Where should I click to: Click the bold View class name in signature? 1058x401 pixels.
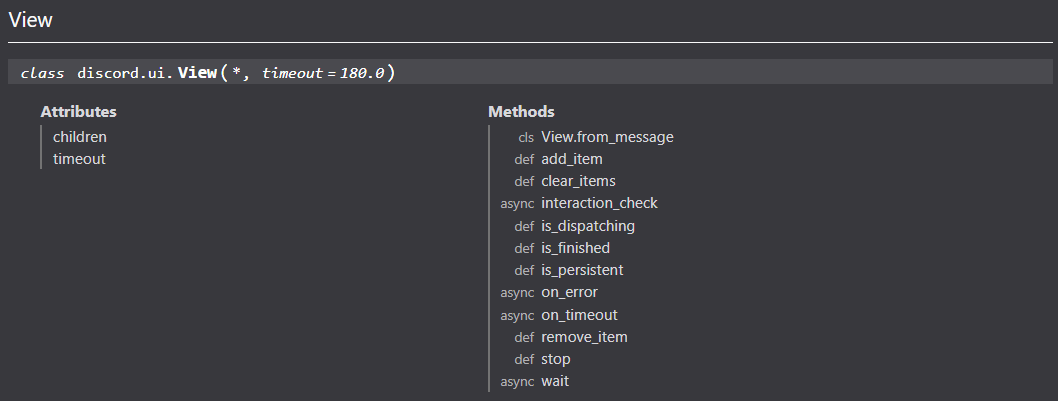click(x=197, y=72)
